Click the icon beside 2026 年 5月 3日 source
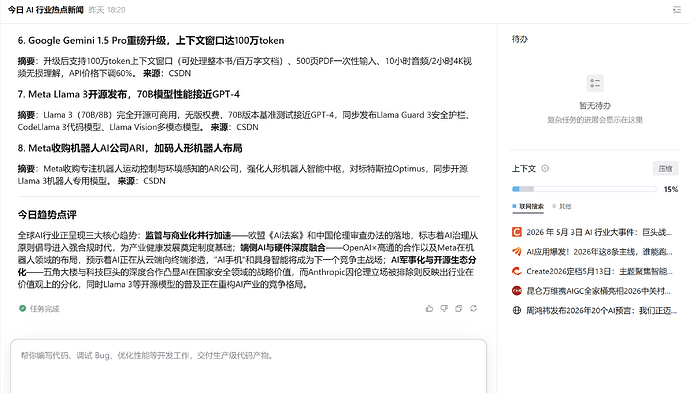Screen dimensions: 690x393 tap(517, 232)
